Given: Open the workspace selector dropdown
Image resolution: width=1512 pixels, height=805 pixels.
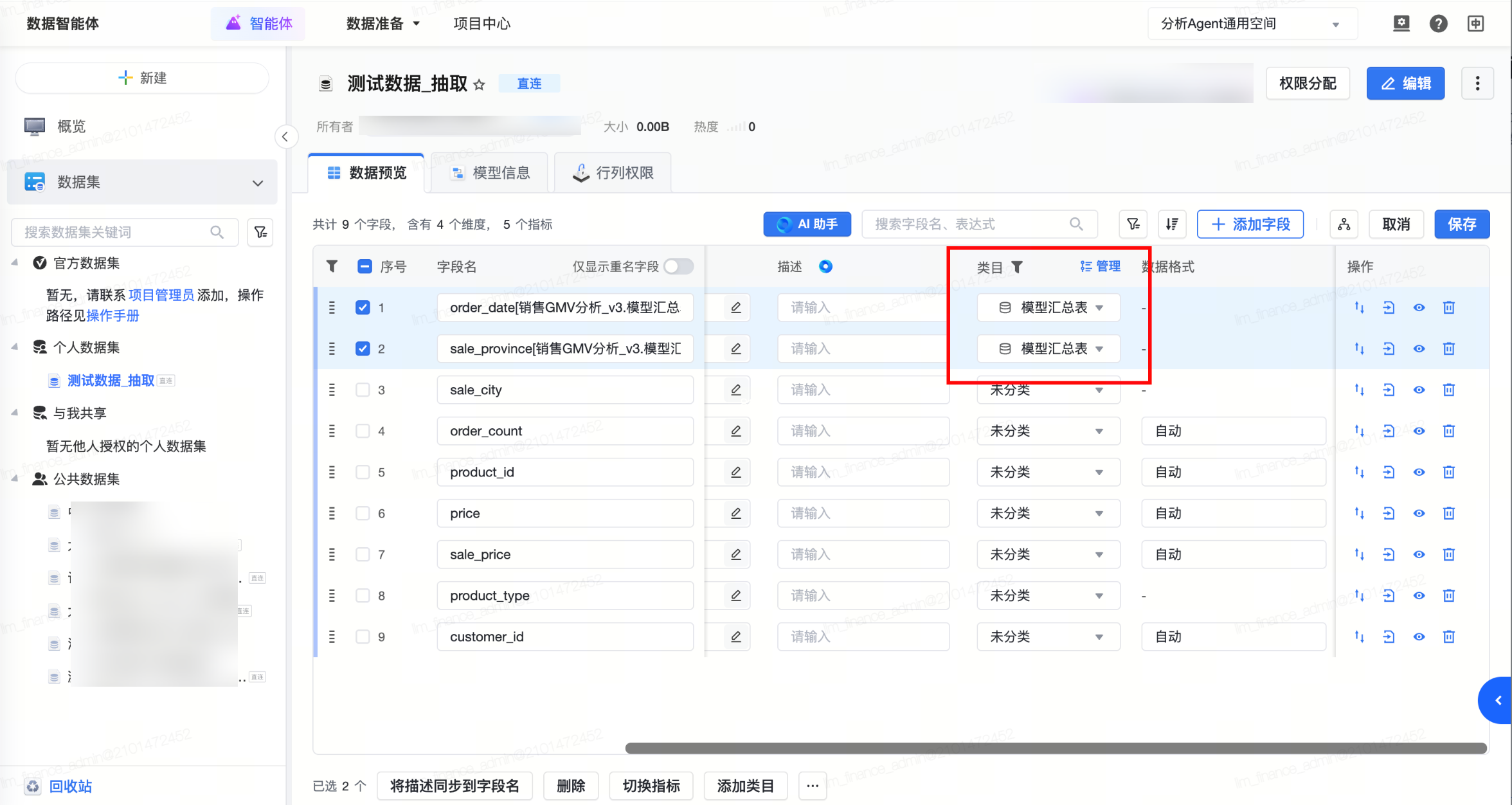Looking at the screenshot, I should (1251, 24).
